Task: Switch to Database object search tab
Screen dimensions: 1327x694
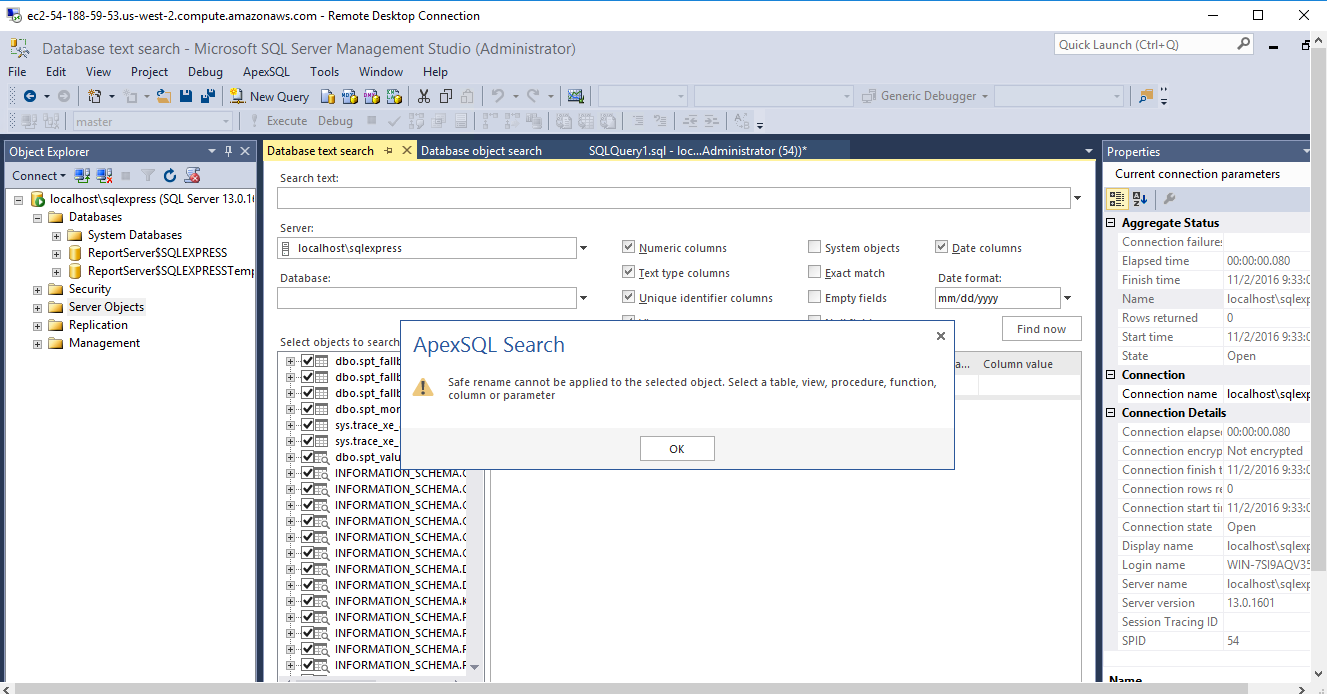Action: (481, 151)
